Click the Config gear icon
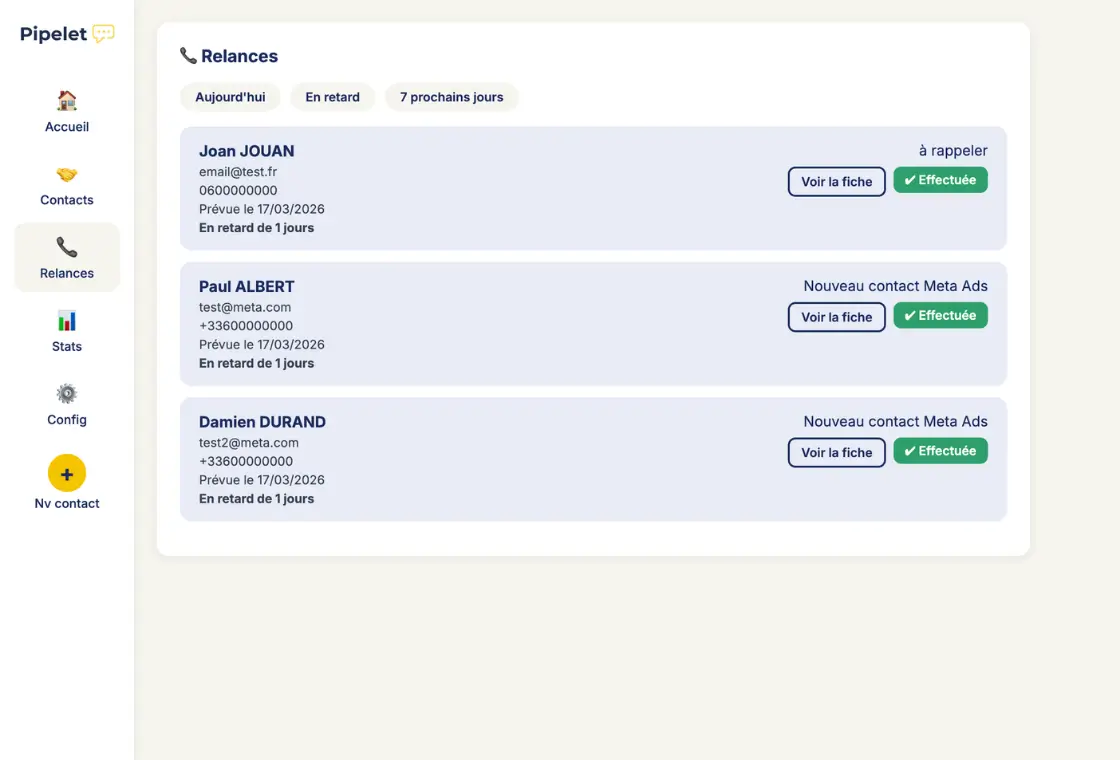Image resolution: width=1120 pixels, height=760 pixels. (x=66, y=394)
